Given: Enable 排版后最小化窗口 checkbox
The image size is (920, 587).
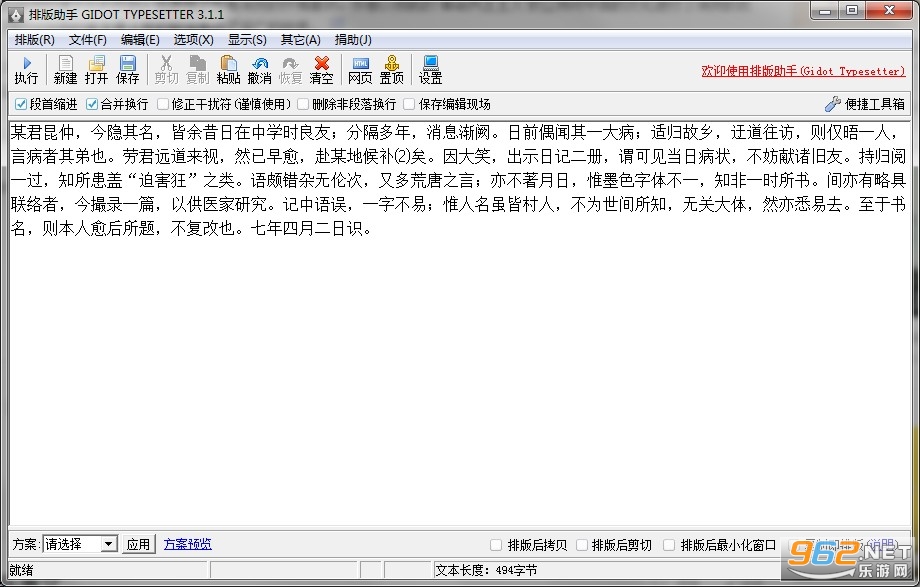Looking at the screenshot, I should (x=669, y=545).
